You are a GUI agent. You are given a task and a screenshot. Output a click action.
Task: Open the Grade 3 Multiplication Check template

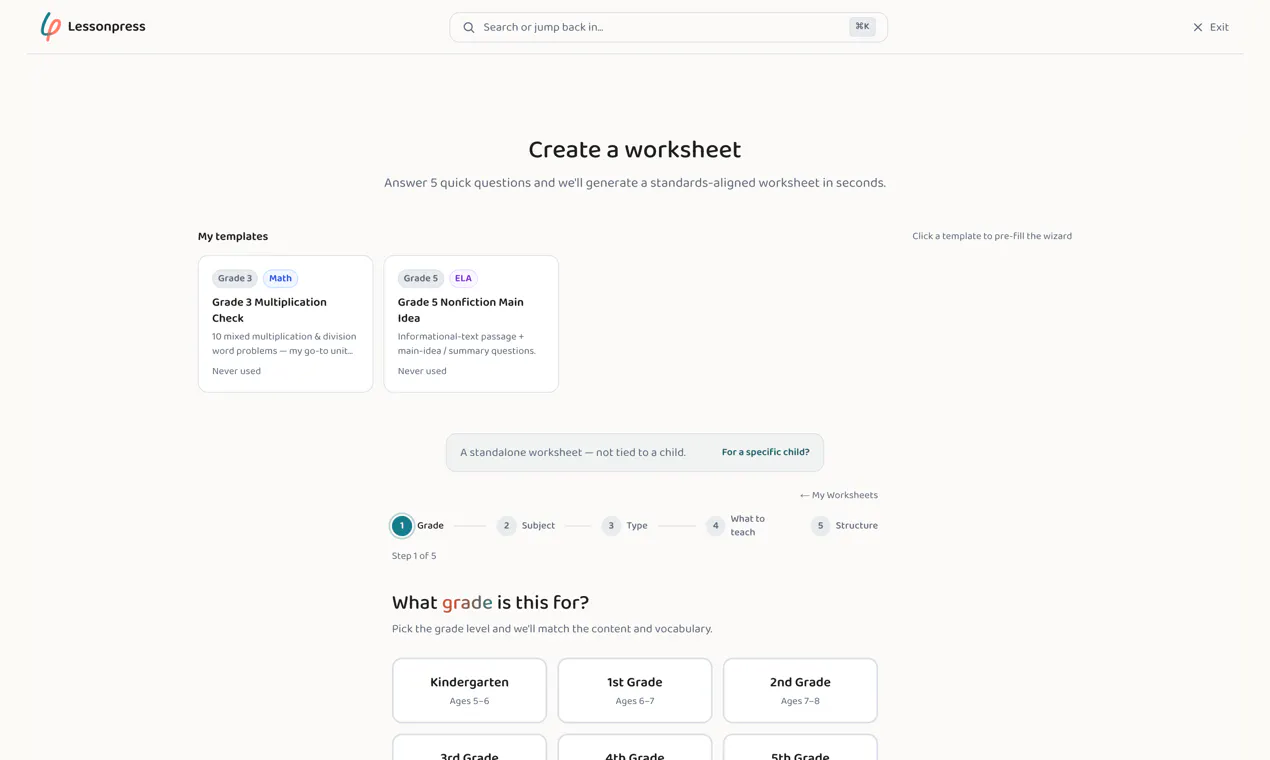click(285, 324)
